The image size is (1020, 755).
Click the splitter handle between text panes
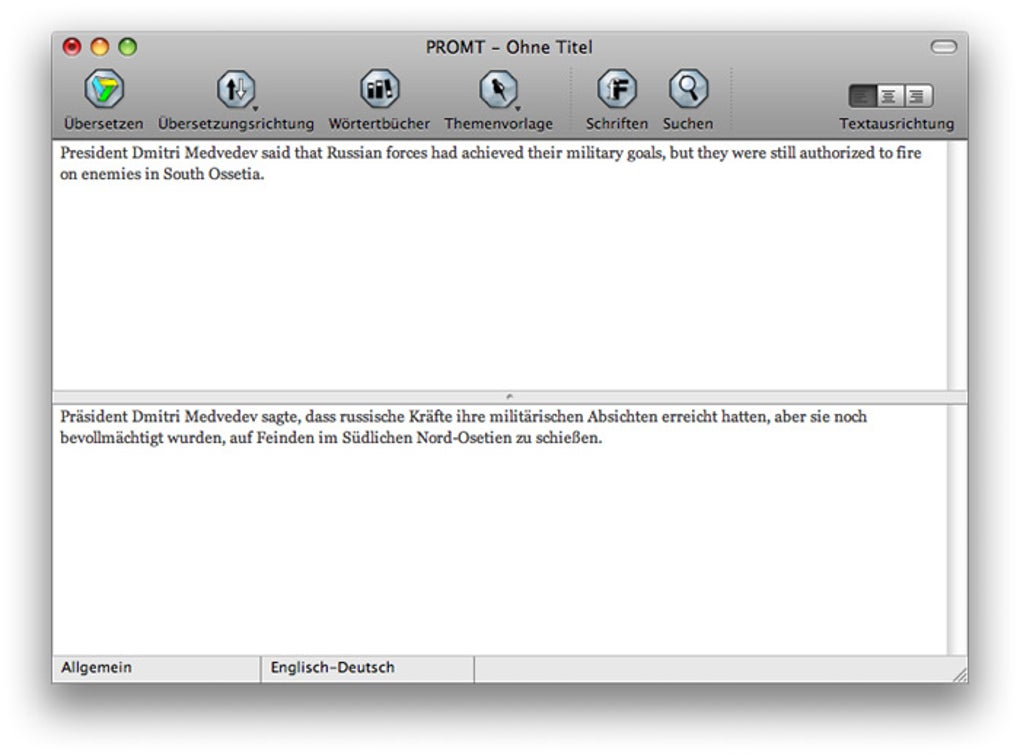click(509, 397)
